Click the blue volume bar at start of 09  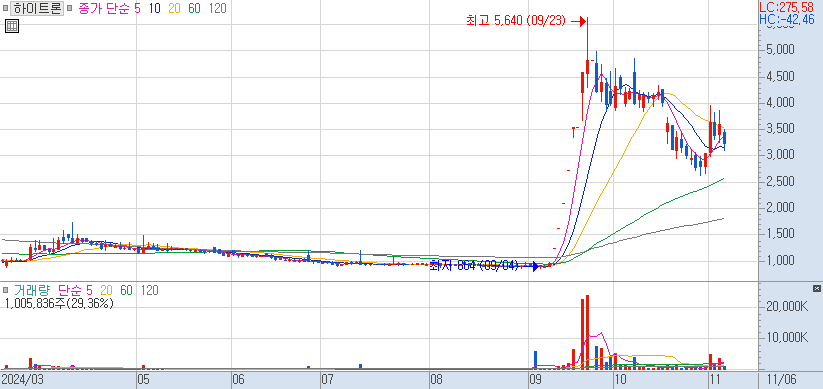point(535,360)
